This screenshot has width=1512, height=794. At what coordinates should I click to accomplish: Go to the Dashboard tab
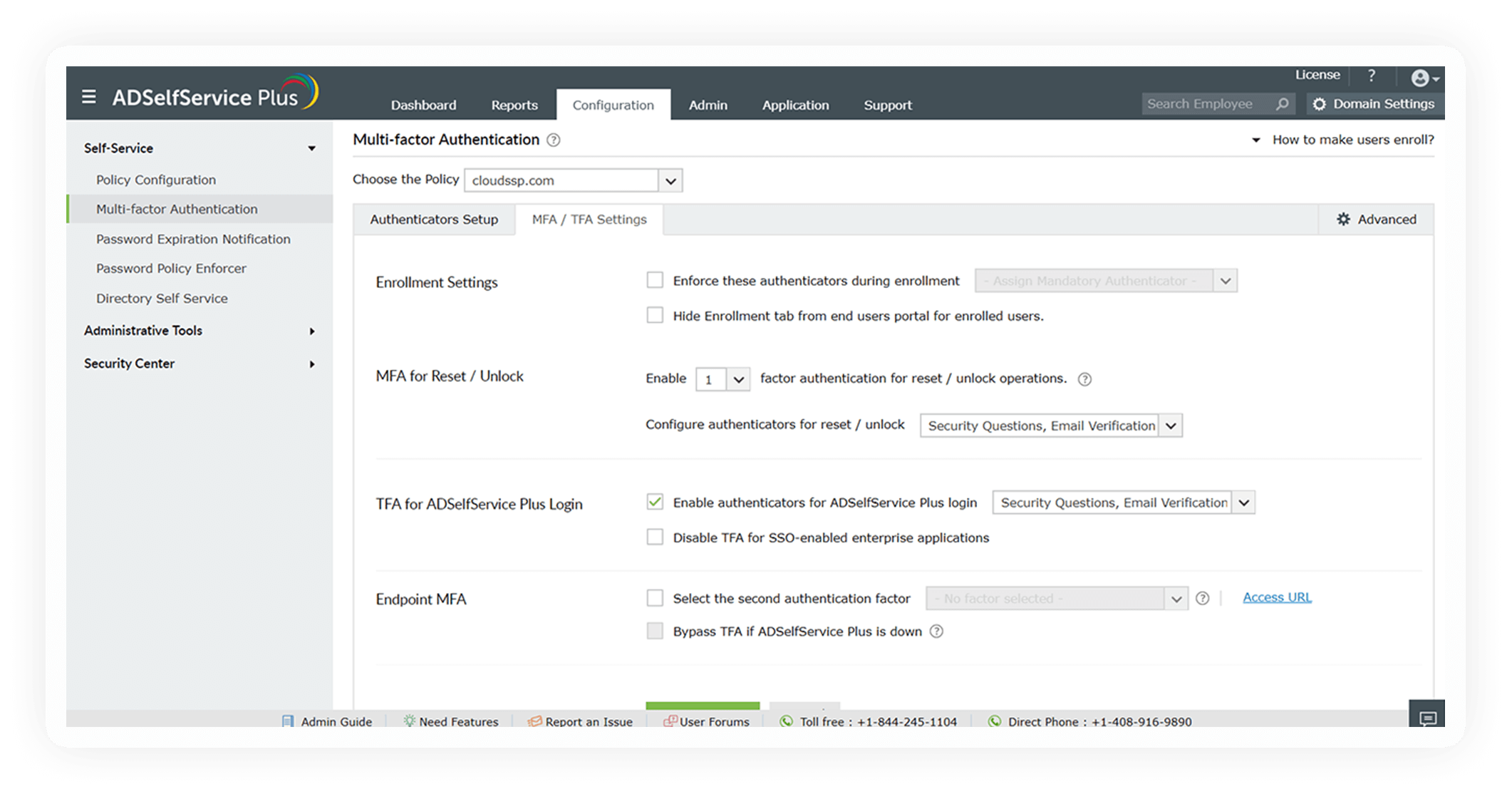[423, 105]
